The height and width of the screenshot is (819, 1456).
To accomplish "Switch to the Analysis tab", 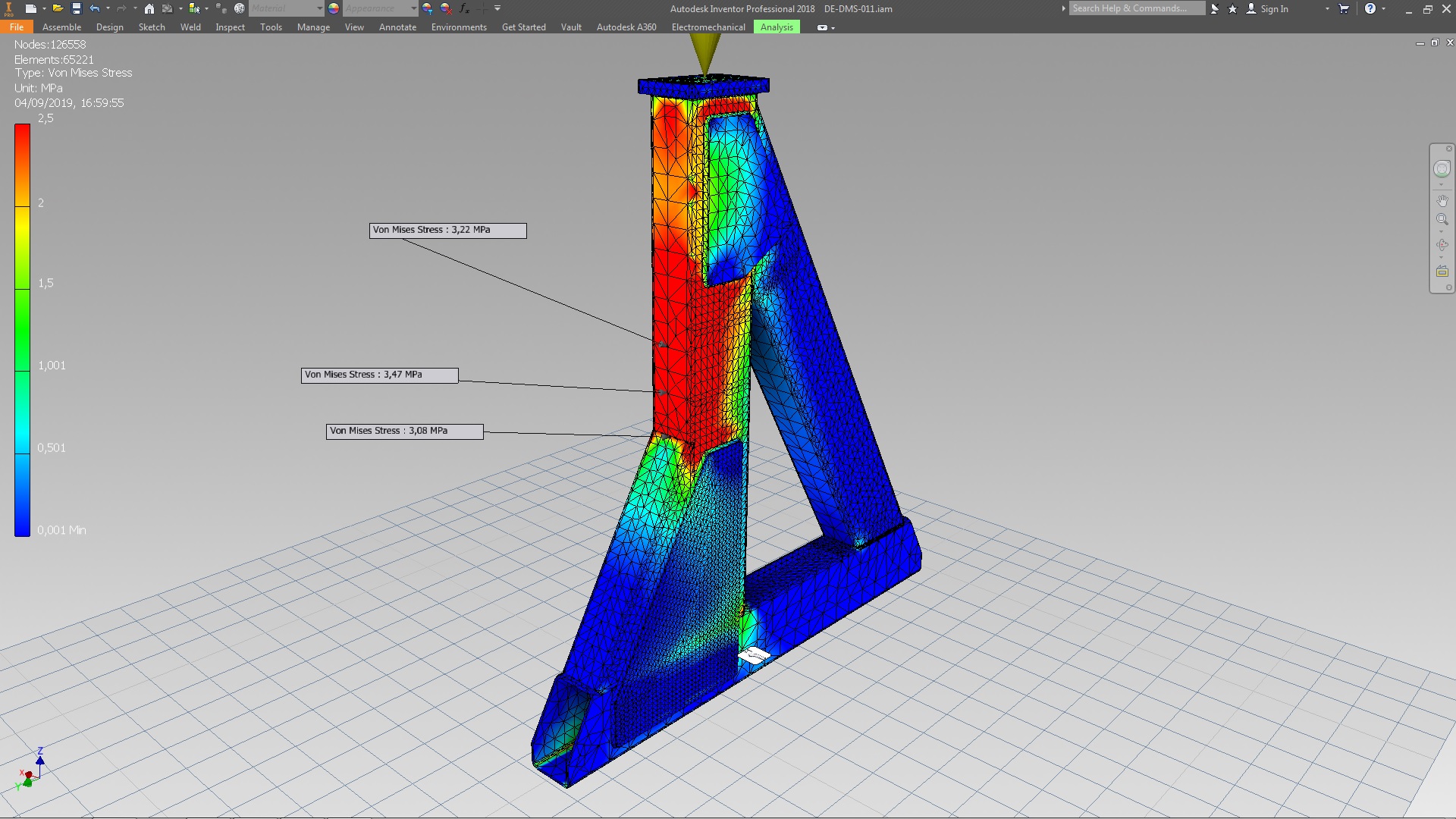I will click(777, 27).
